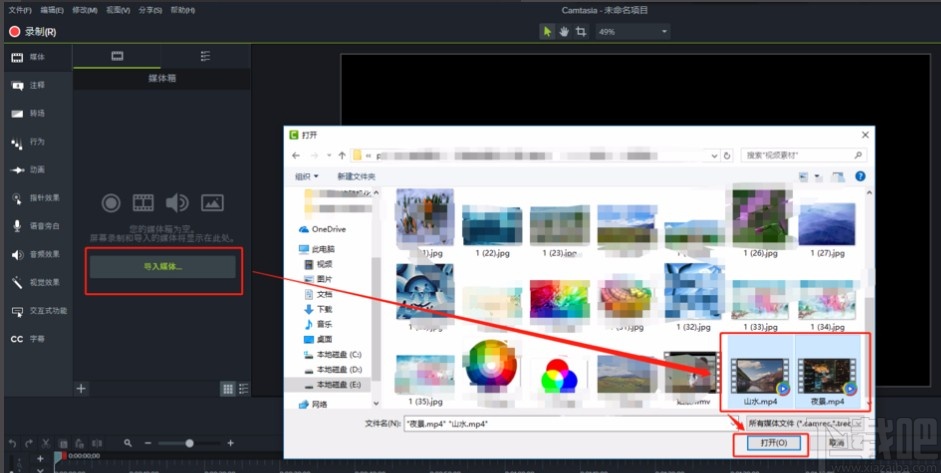
Task: Select the 山水.mp4 video thumbnail
Action: (760, 374)
